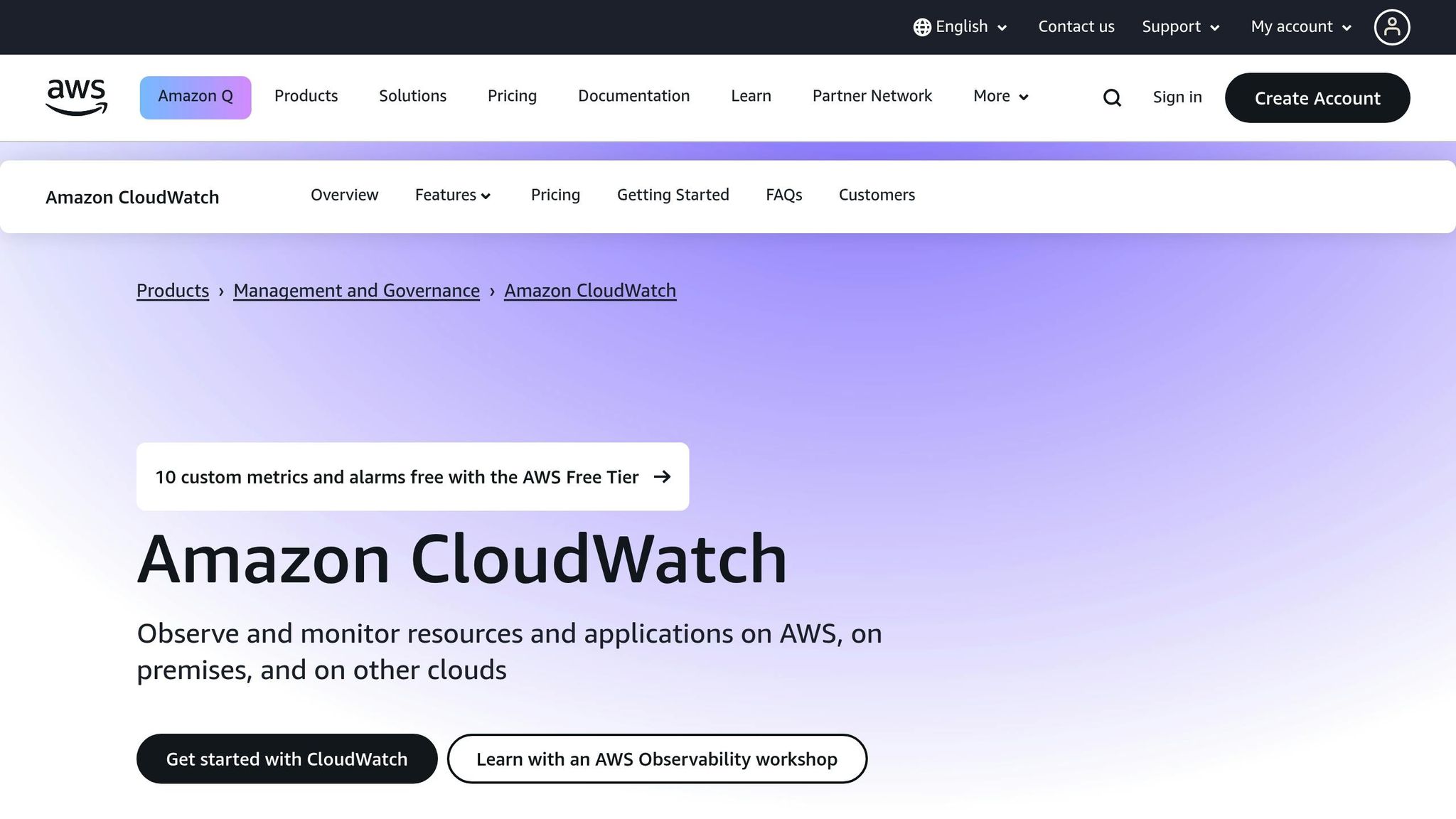1456x819 pixels.
Task: Go to the FAQs tab
Action: tap(783, 195)
